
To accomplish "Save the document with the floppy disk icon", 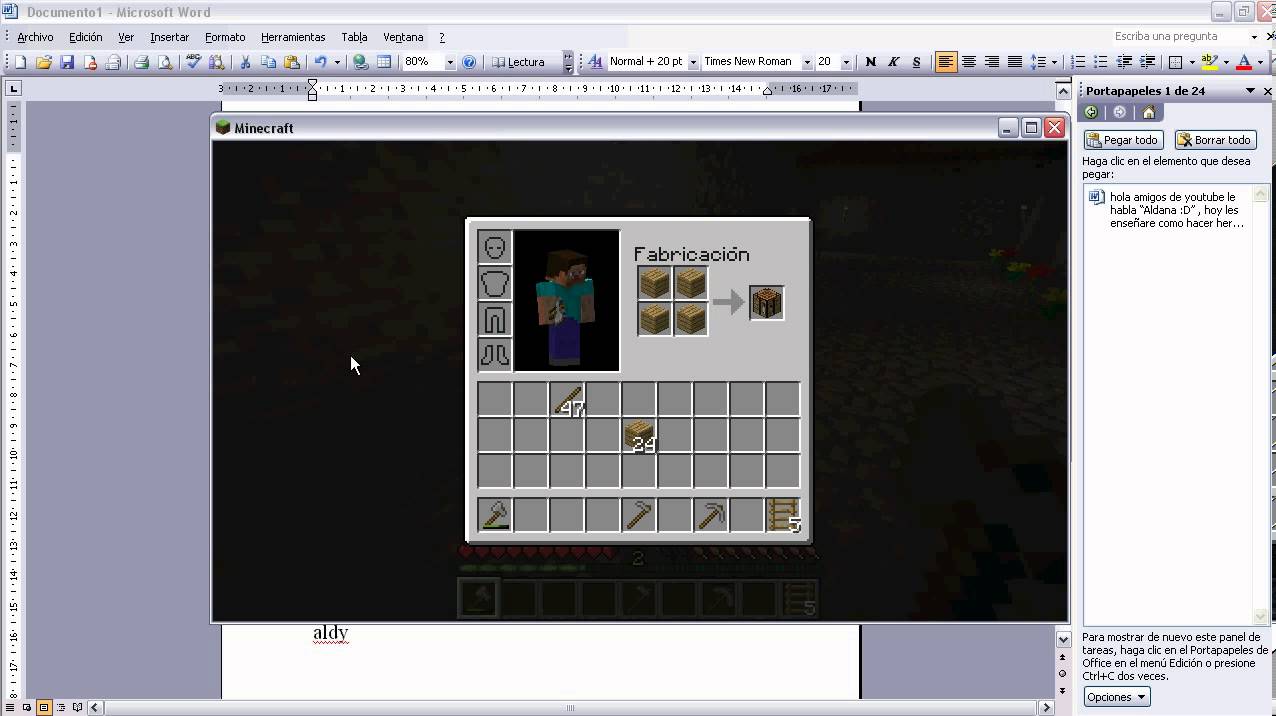I will tap(67, 62).
